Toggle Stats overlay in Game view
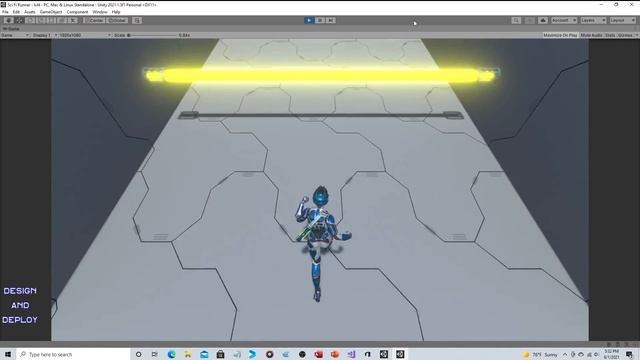Viewport: 640px width, 360px height. (610, 35)
